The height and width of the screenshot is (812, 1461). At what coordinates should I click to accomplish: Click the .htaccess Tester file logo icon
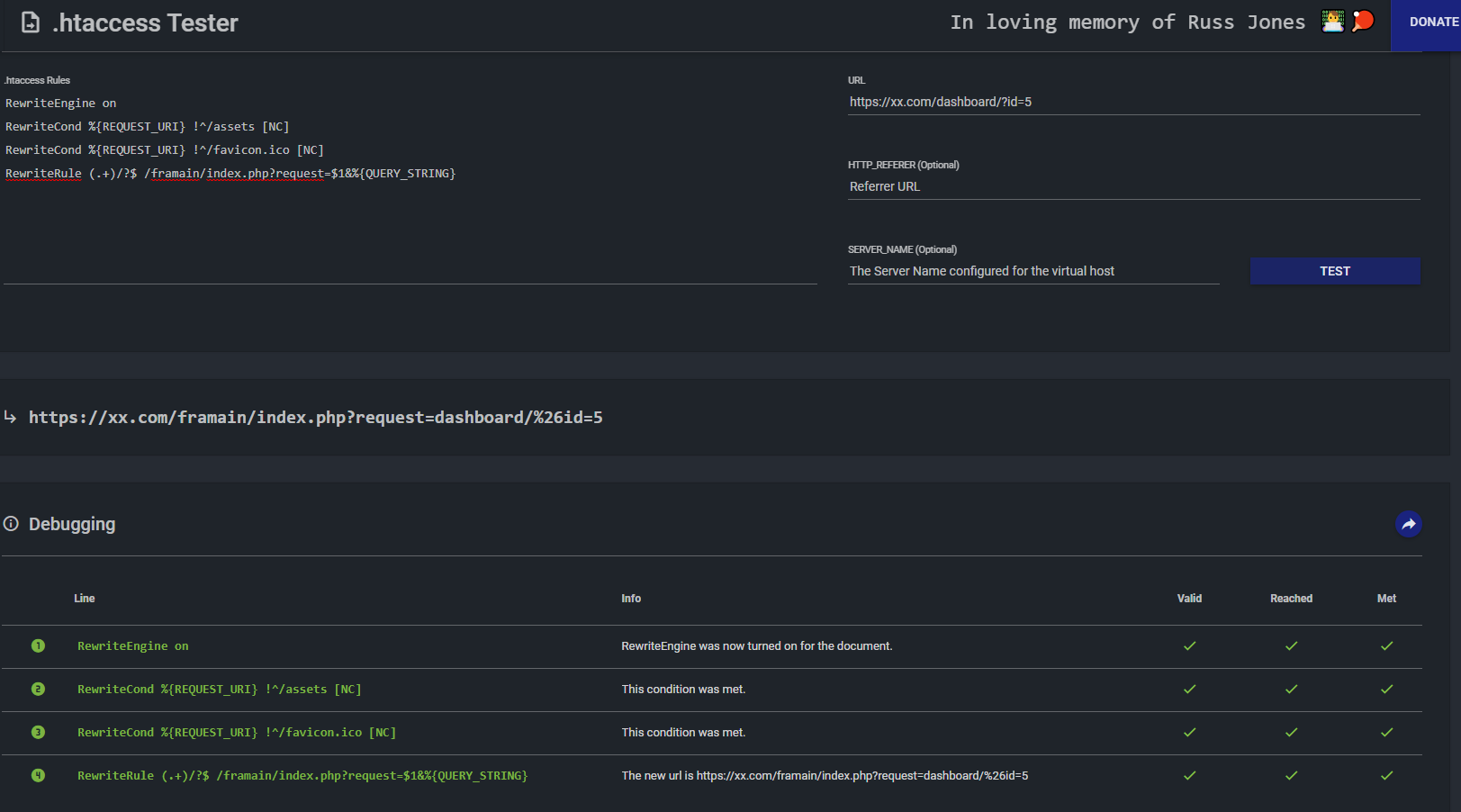point(31,23)
